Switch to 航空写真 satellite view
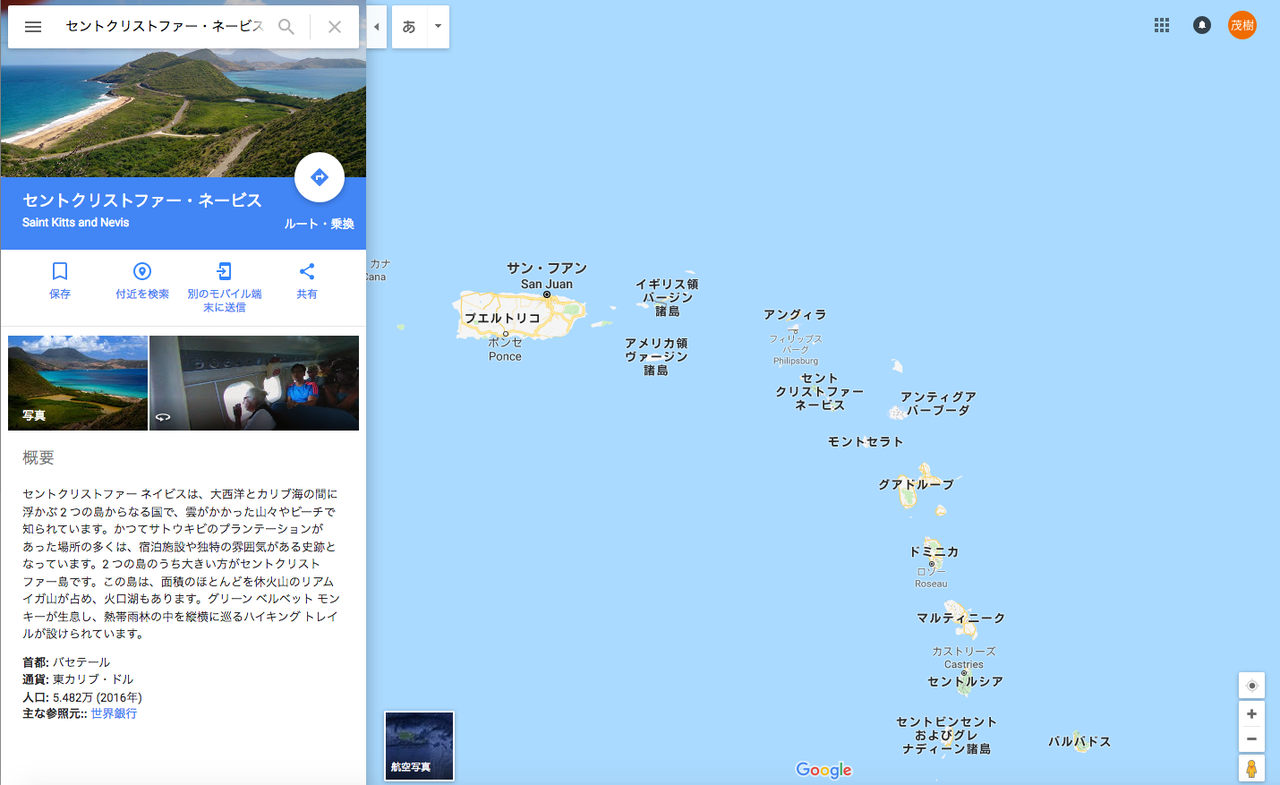 tap(419, 746)
